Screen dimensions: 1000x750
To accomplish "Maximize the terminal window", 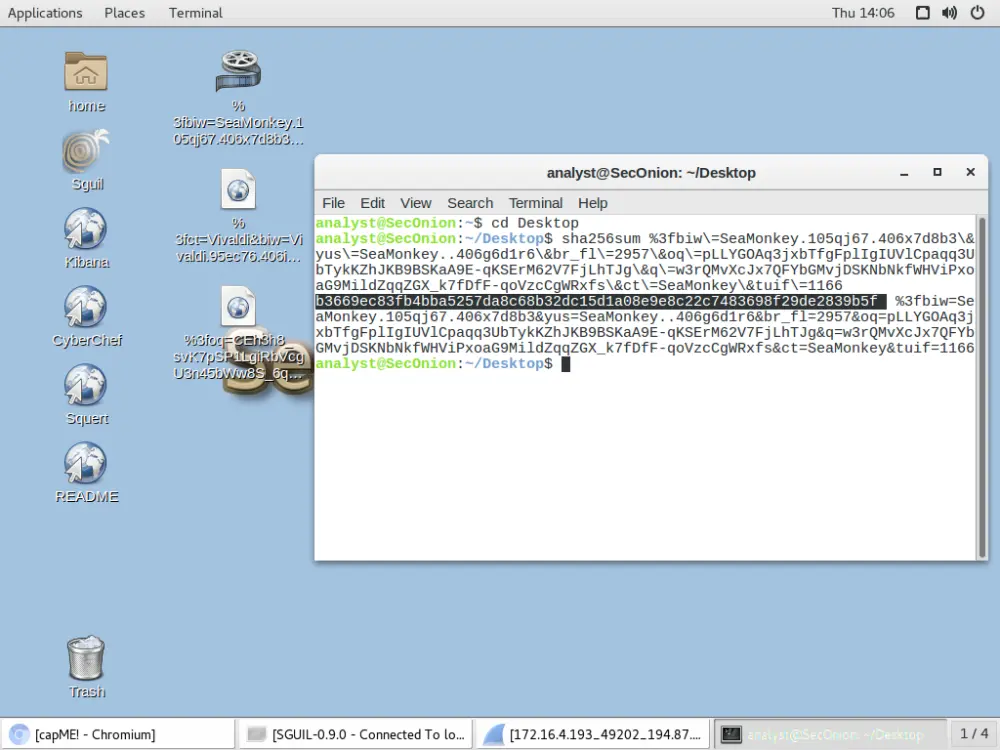I will (x=937, y=172).
